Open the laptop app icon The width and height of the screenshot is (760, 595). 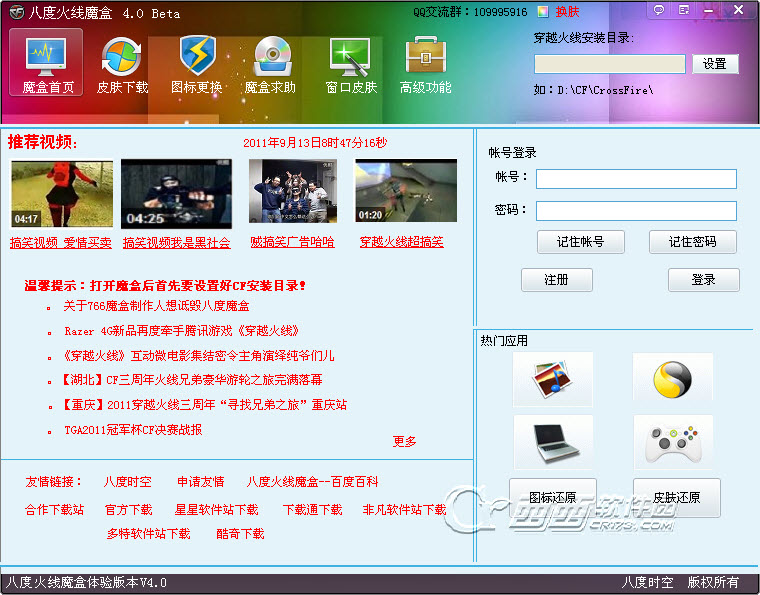pyautogui.click(x=553, y=442)
